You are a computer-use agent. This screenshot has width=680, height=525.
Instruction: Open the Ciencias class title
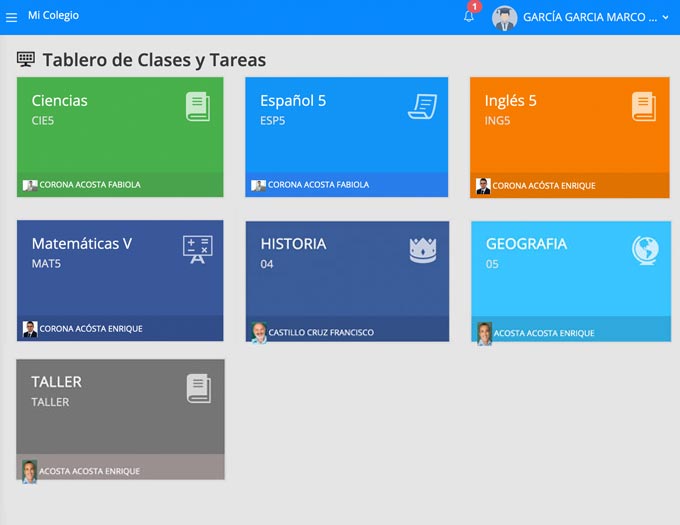(x=59, y=101)
